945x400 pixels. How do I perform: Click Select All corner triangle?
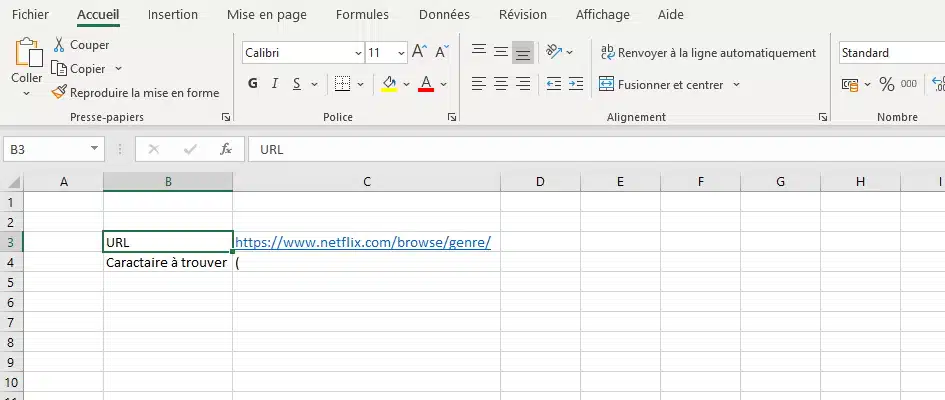(12, 182)
